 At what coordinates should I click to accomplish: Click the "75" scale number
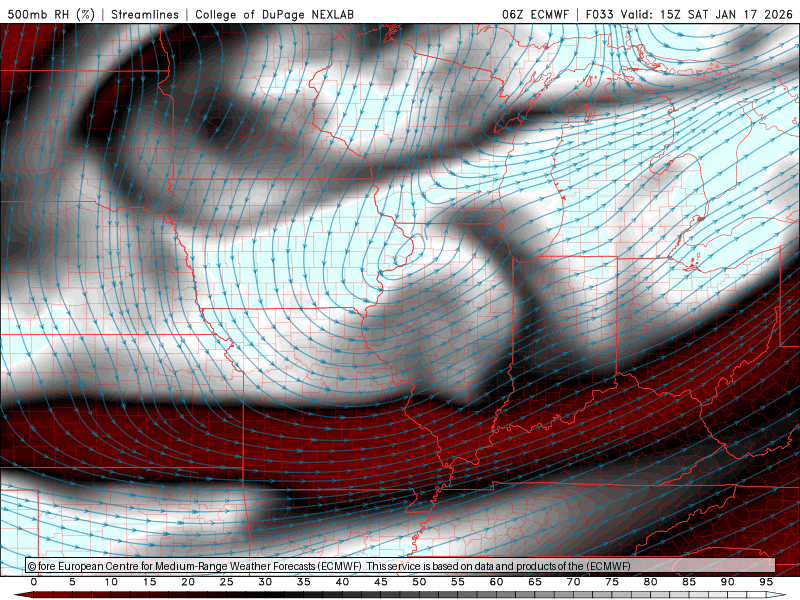pos(612,582)
